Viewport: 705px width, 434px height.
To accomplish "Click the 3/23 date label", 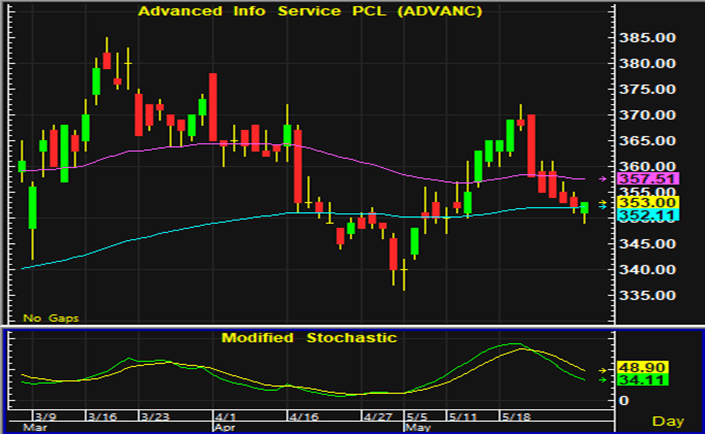I will tap(155, 416).
